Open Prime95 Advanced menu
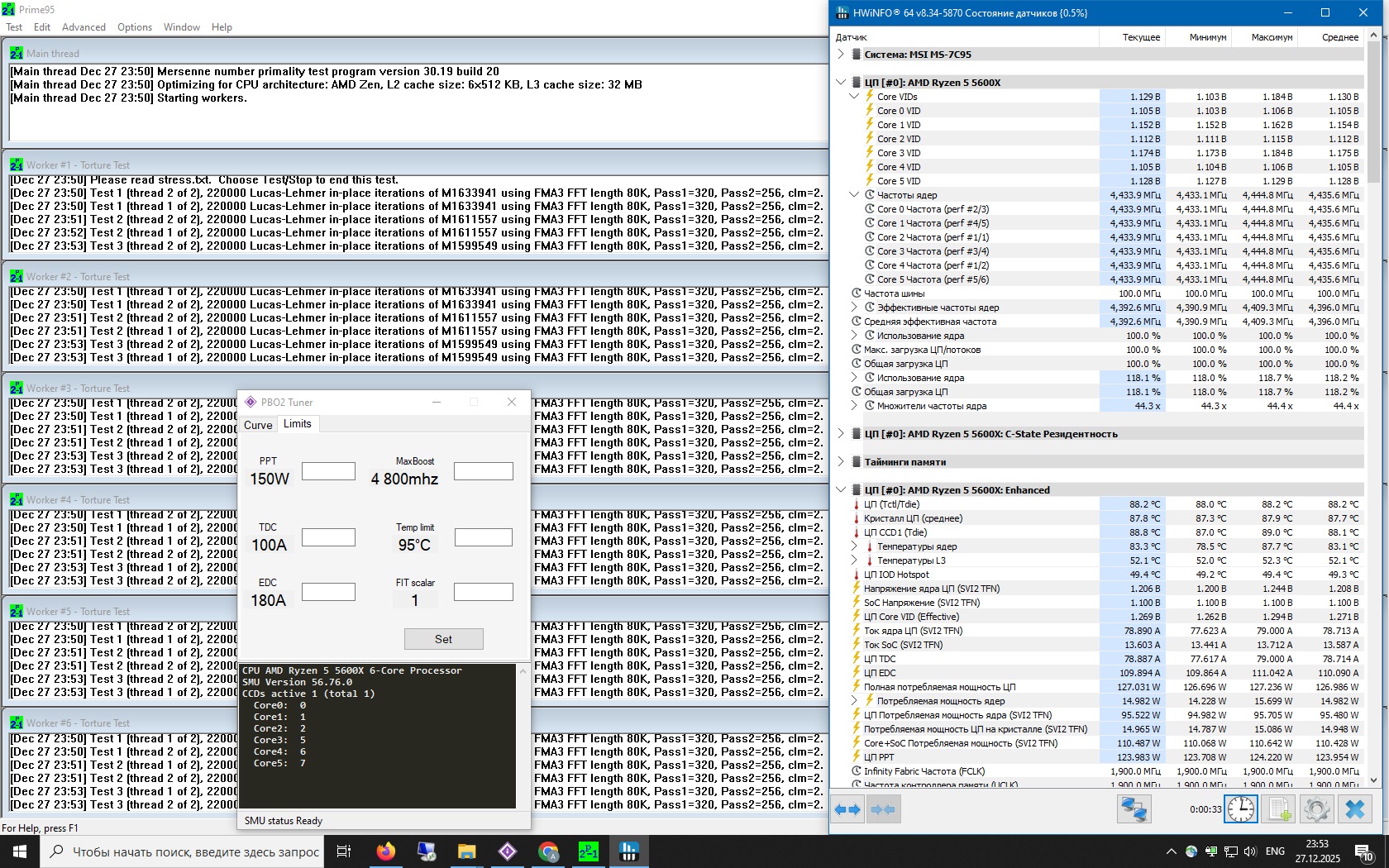 click(84, 27)
